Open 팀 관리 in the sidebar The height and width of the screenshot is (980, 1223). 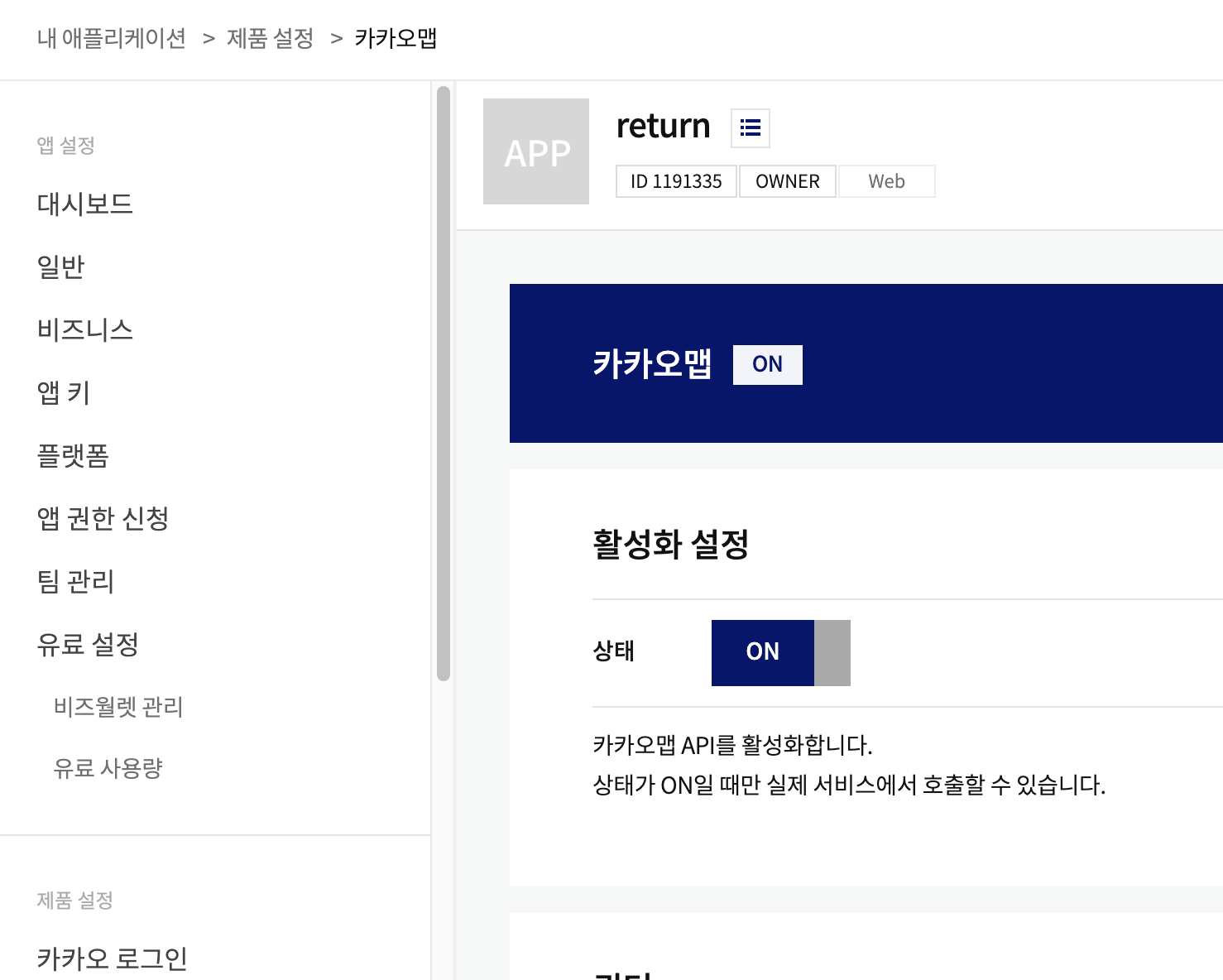click(75, 581)
